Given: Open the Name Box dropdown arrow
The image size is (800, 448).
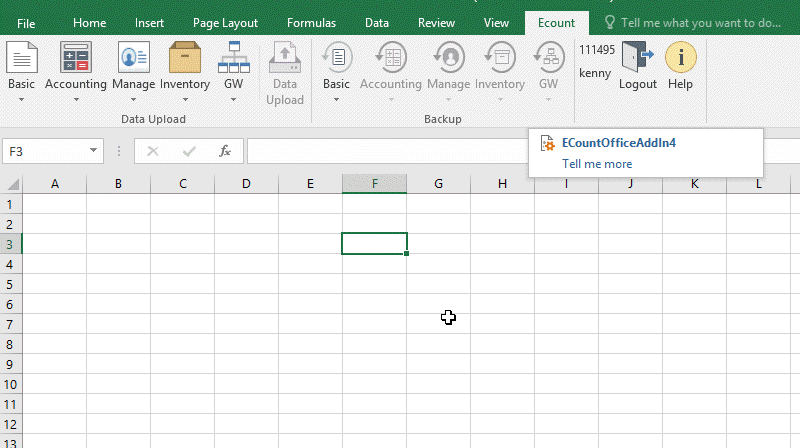Looking at the screenshot, I should click(x=93, y=151).
